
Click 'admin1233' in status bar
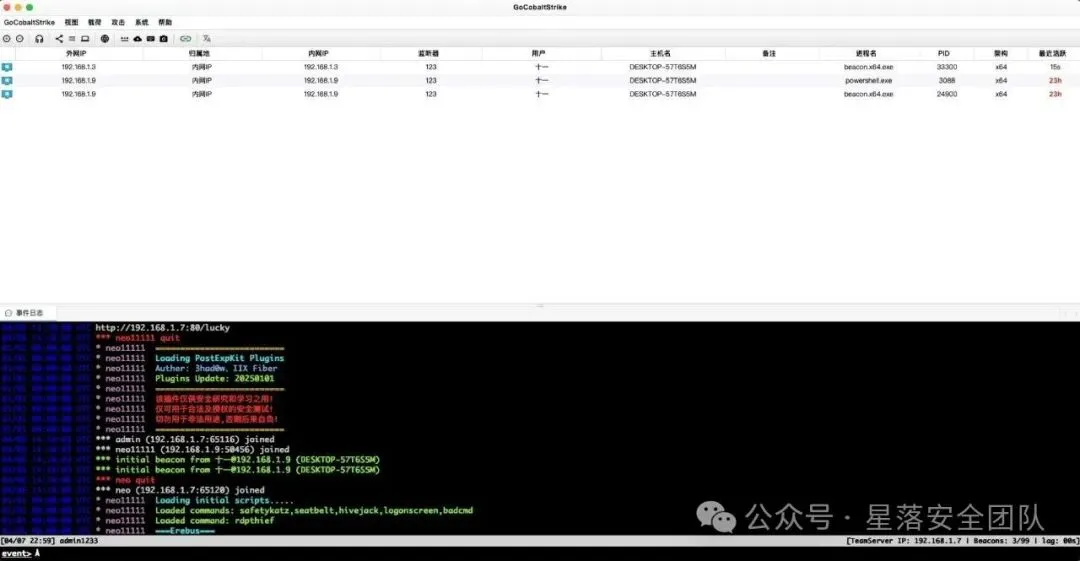[x=79, y=541]
